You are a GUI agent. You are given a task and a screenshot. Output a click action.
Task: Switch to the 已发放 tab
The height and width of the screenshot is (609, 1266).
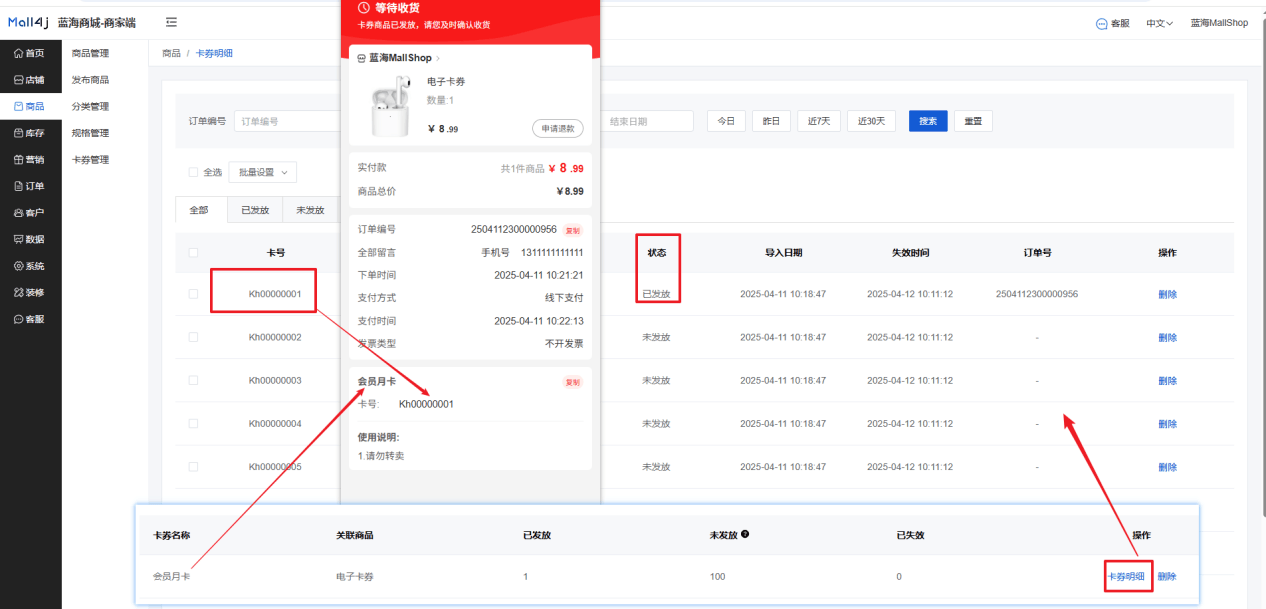(255, 210)
